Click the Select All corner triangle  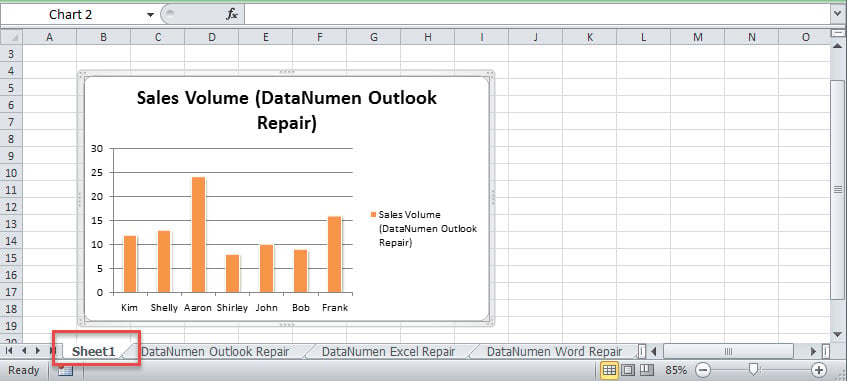11,37
